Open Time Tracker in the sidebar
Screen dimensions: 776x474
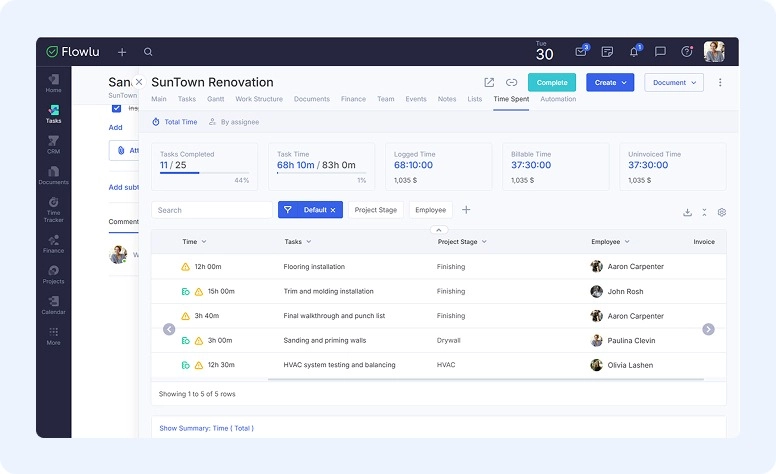point(53,209)
